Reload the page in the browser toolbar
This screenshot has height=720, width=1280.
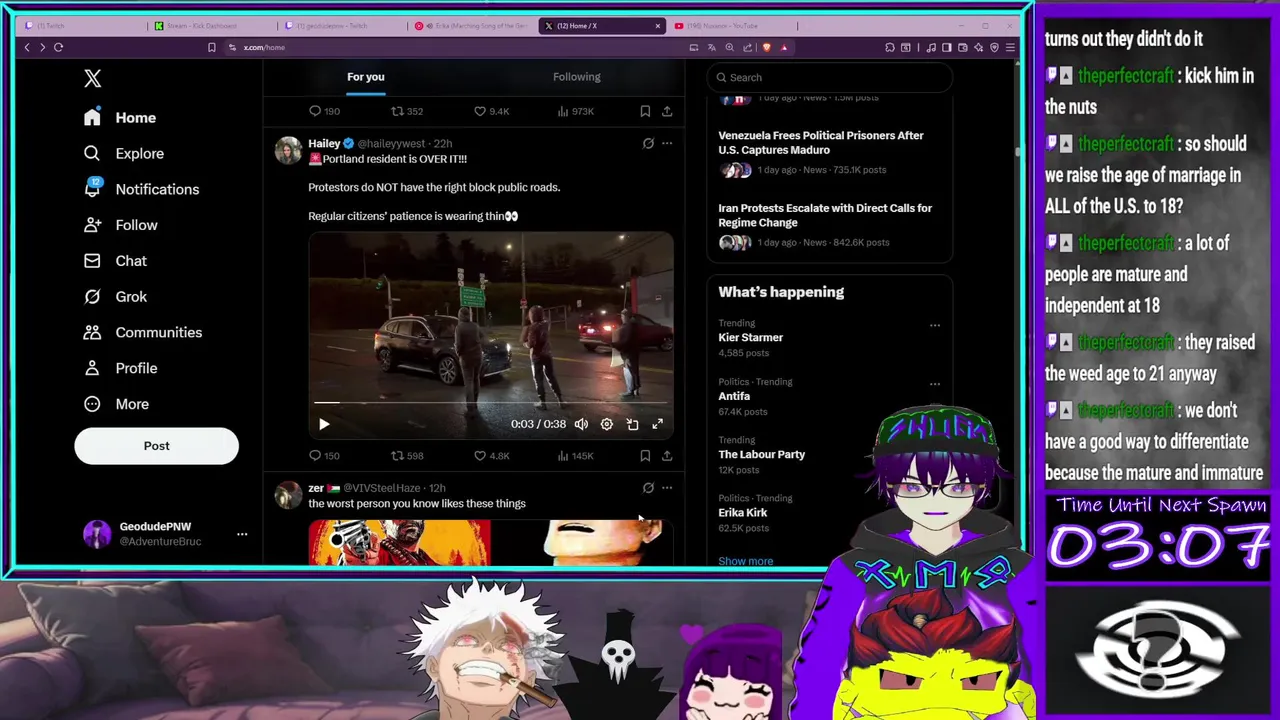pos(58,47)
